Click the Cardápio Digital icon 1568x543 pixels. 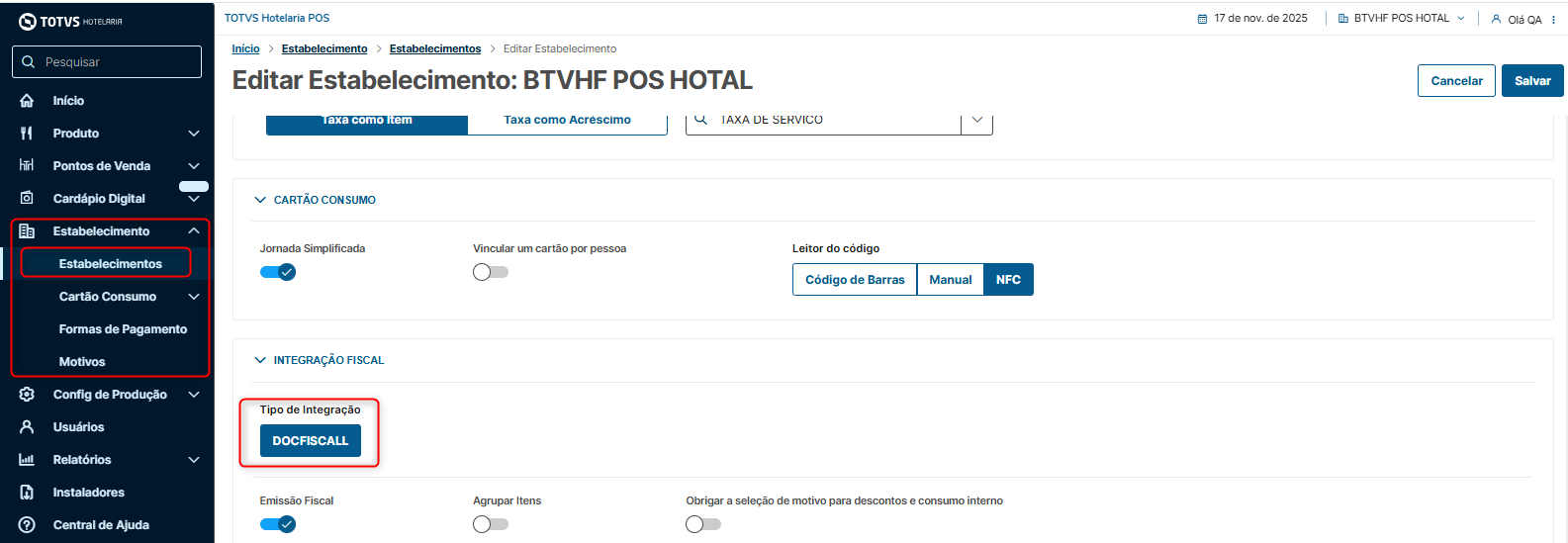(27, 199)
